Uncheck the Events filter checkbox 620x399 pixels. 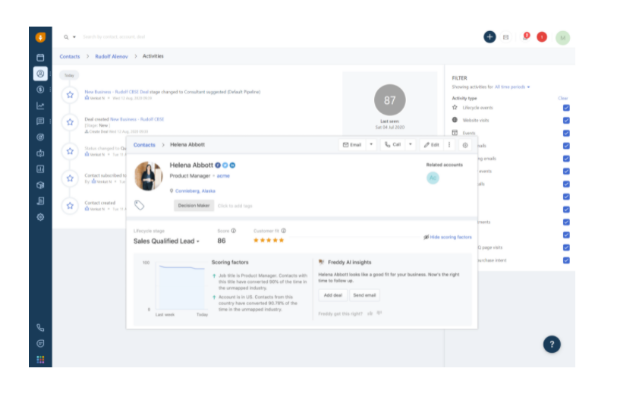pos(566,133)
